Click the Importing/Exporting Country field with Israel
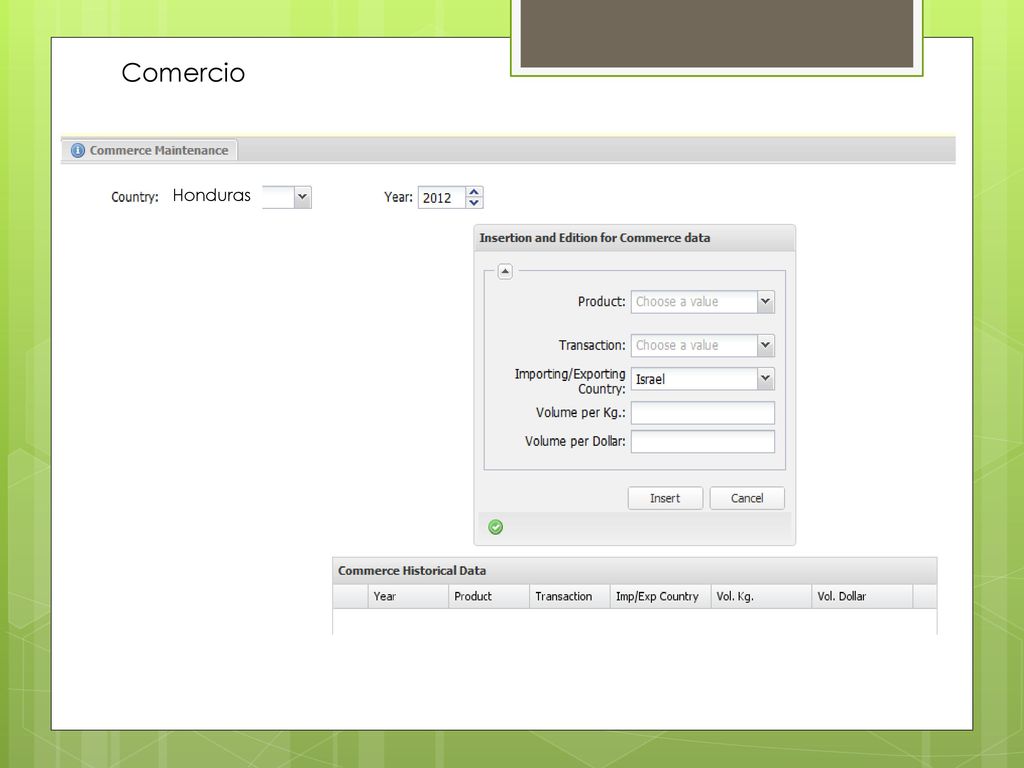Image resolution: width=1024 pixels, height=768 pixels. pos(694,379)
